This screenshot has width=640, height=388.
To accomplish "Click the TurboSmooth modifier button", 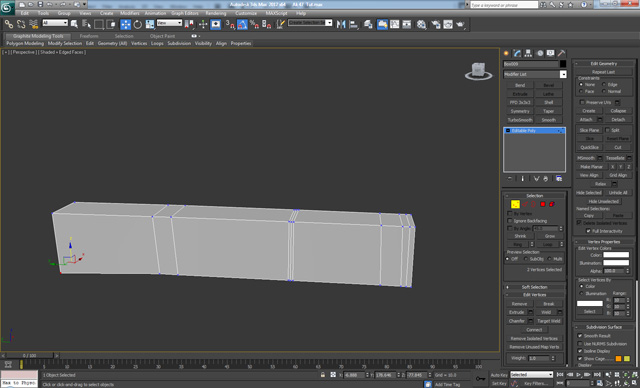I will (520, 120).
